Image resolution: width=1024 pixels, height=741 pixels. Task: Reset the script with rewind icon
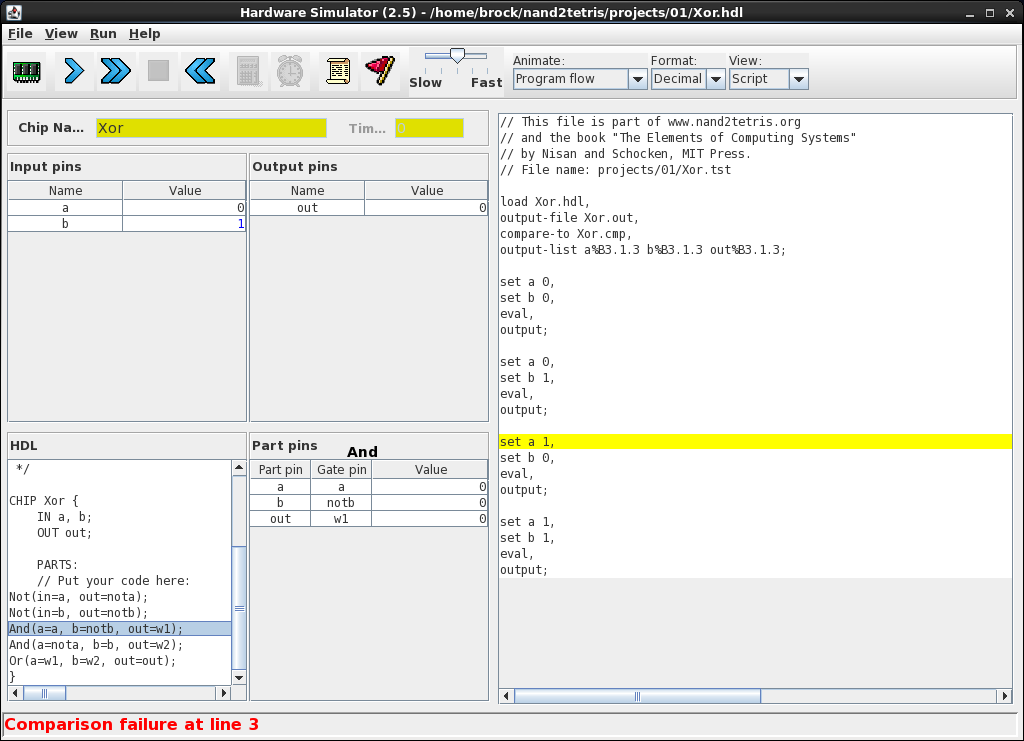tap(200, 71)
